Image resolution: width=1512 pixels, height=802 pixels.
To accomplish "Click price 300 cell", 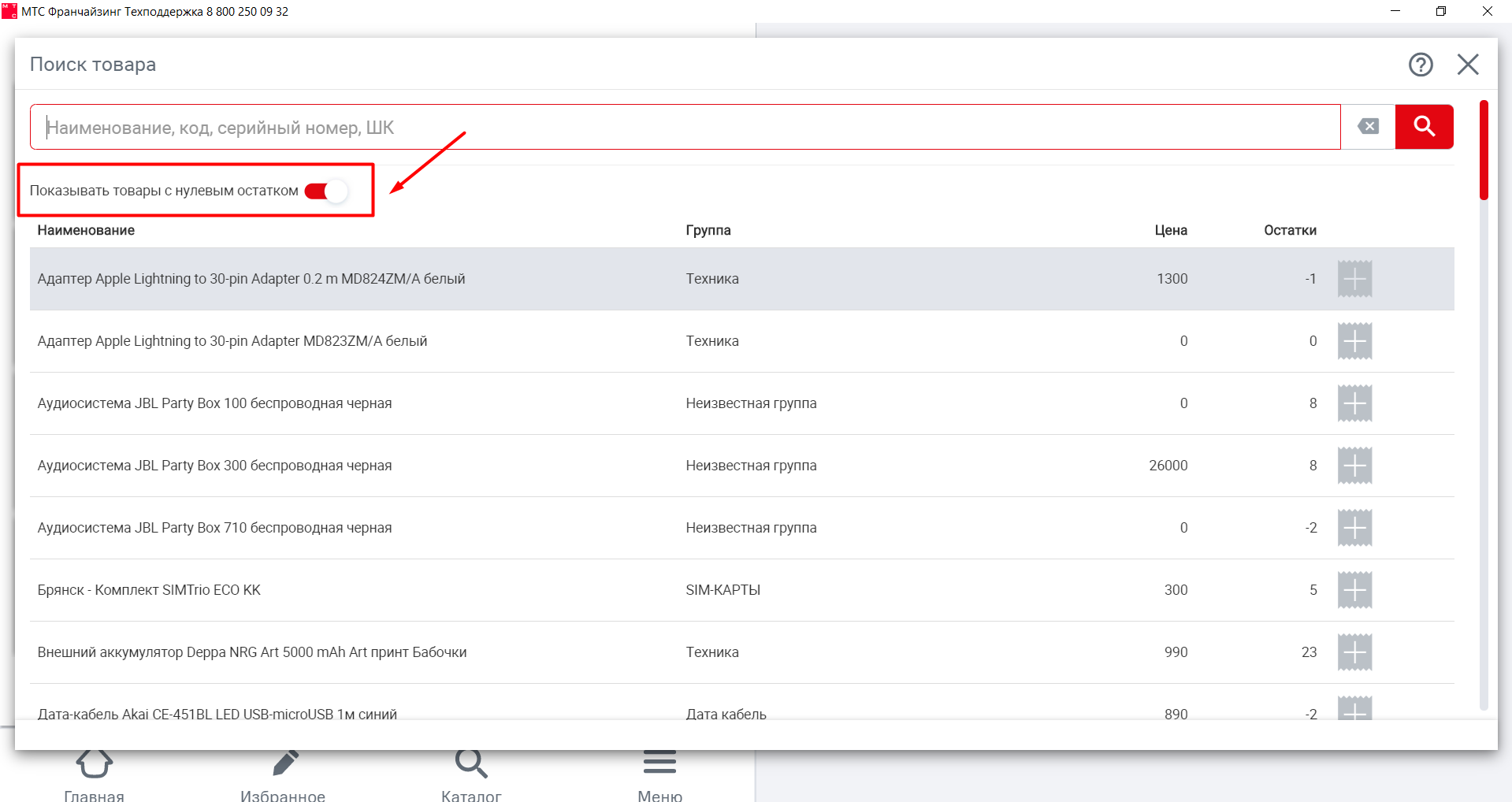I will 1176,590.
